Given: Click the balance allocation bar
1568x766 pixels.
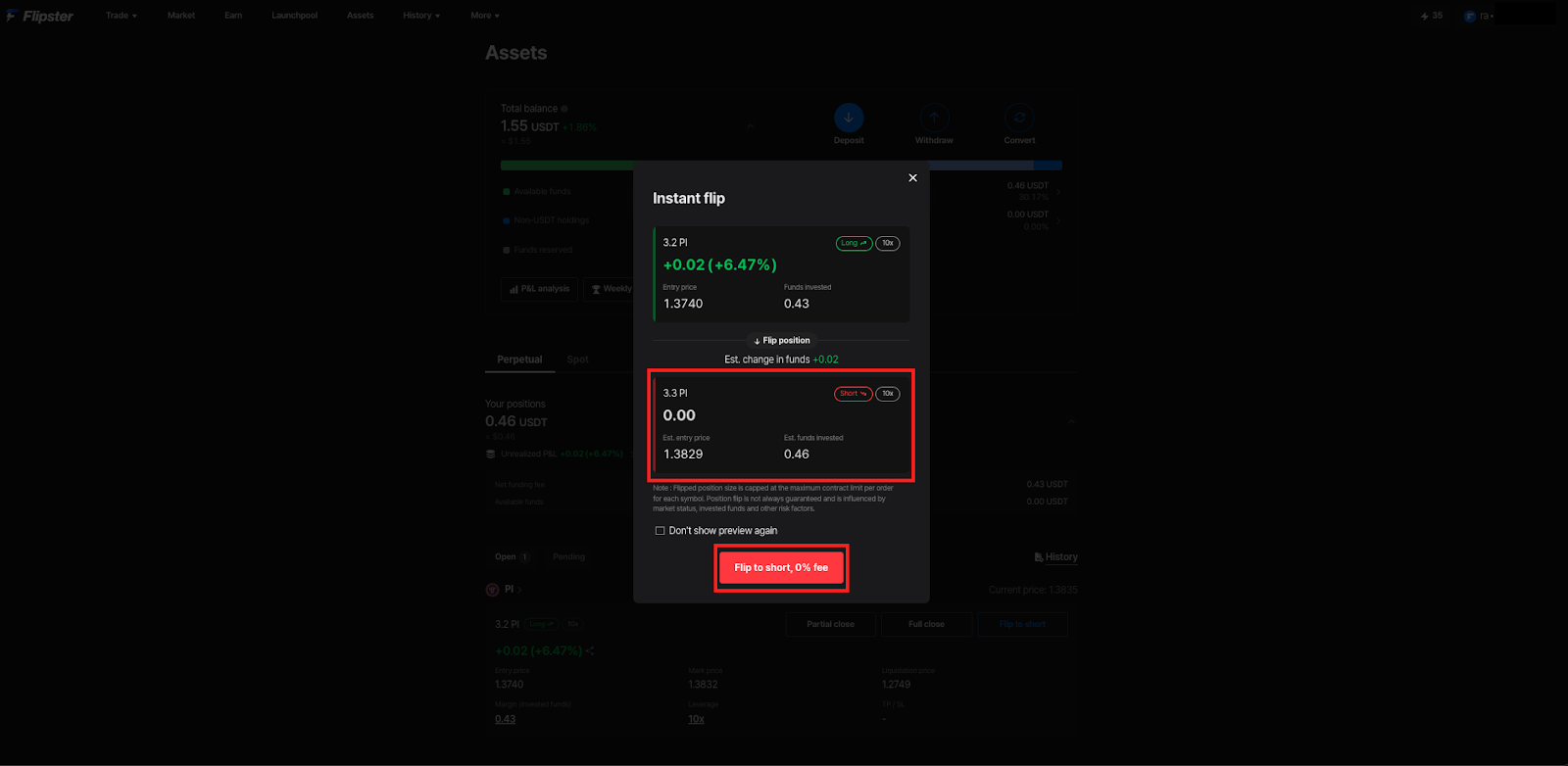Looking at the screenshot, I should [x=781, y=166].
